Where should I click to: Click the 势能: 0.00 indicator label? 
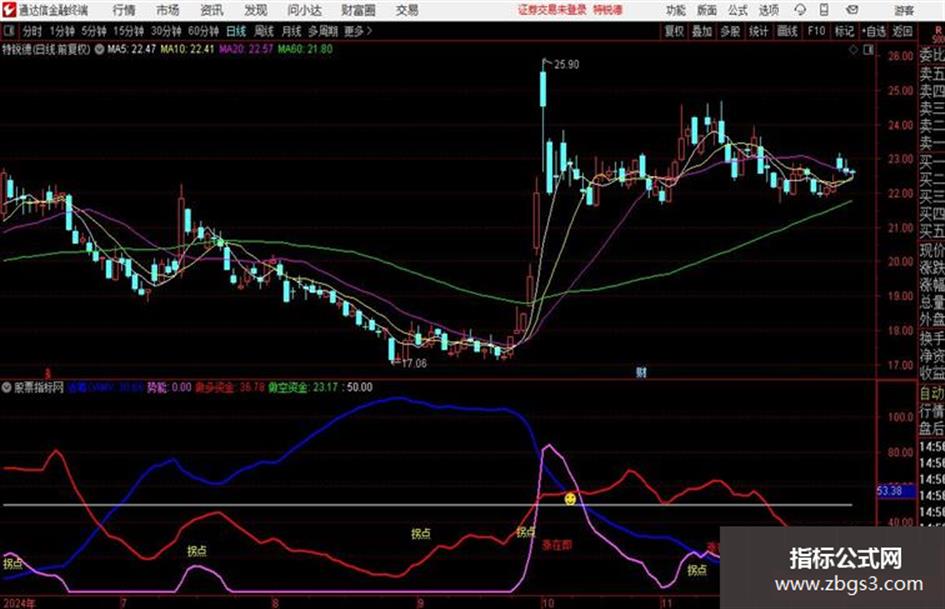169,387
